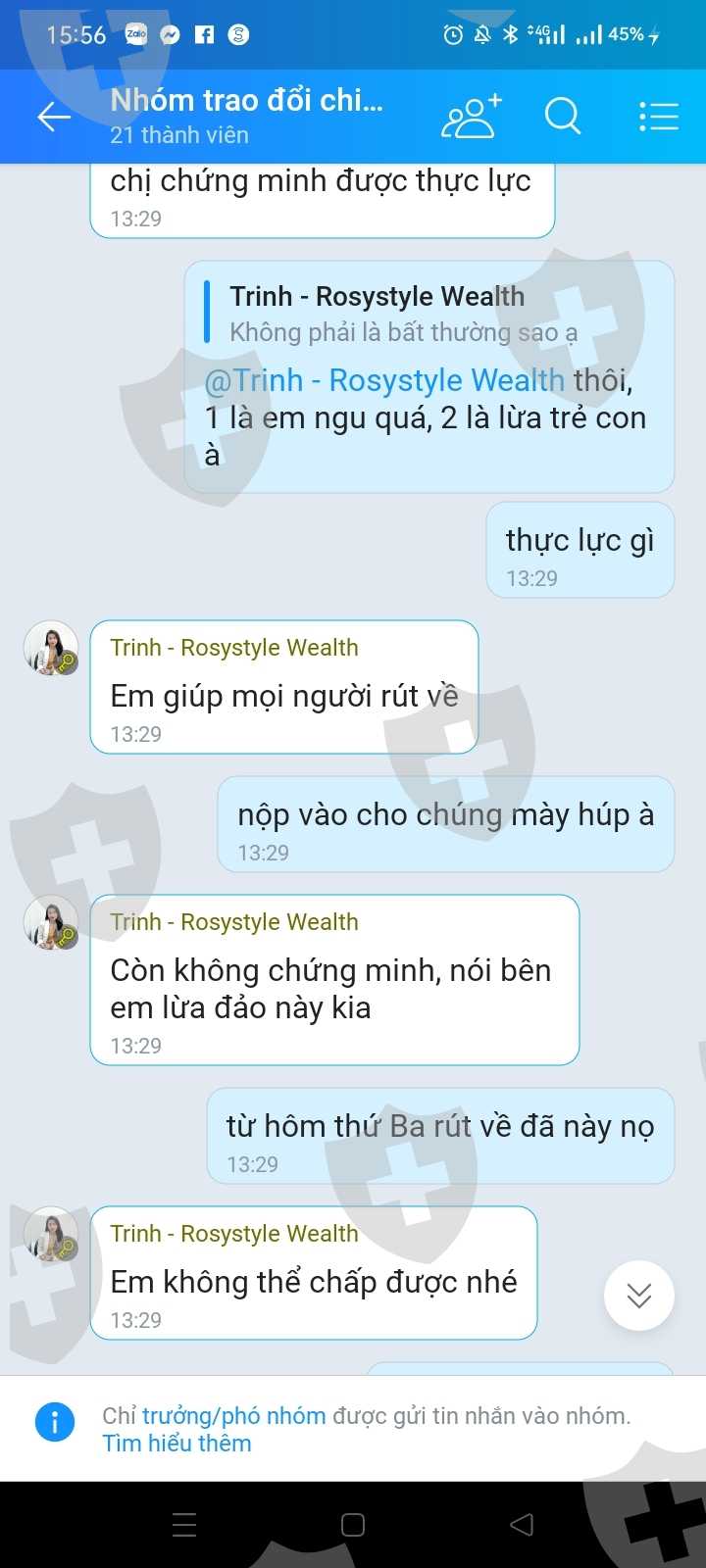This screenshot has height=1568, width=706.
Task: Tap the Android back triangle button
Action: (x=522, y=1525)
